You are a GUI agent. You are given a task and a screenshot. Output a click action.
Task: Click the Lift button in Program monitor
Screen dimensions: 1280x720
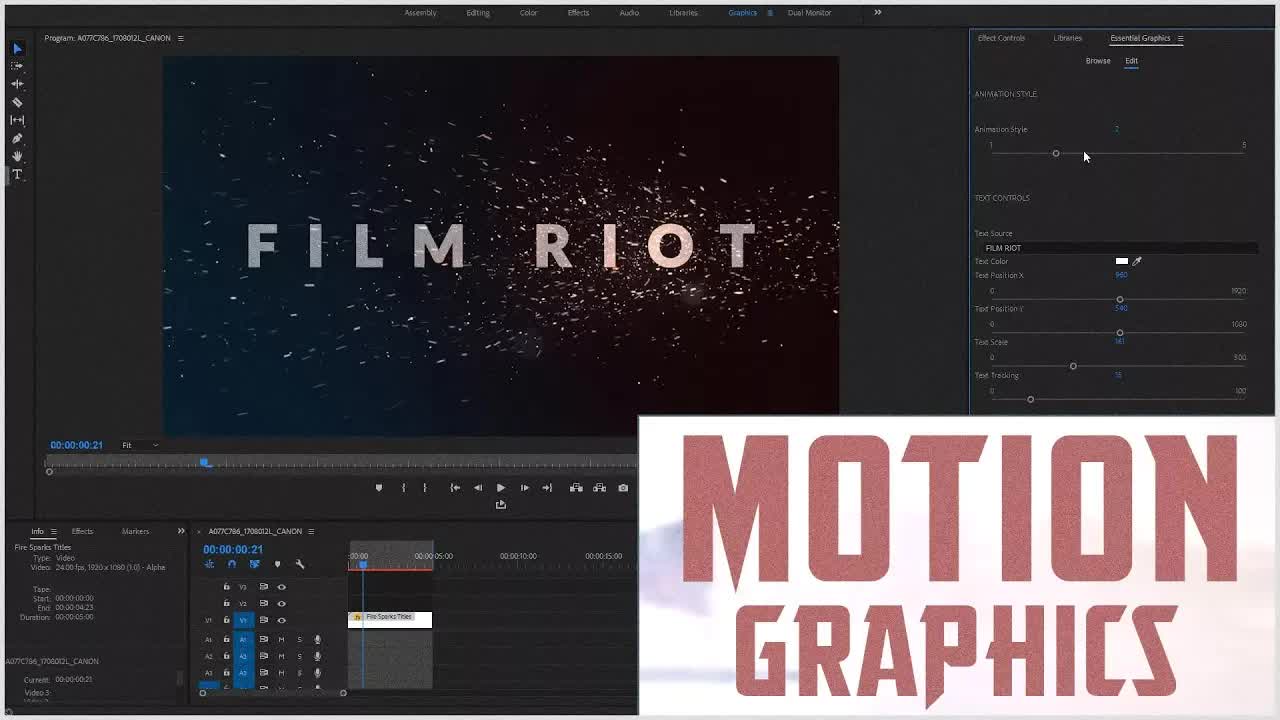(x=576, y=488)
